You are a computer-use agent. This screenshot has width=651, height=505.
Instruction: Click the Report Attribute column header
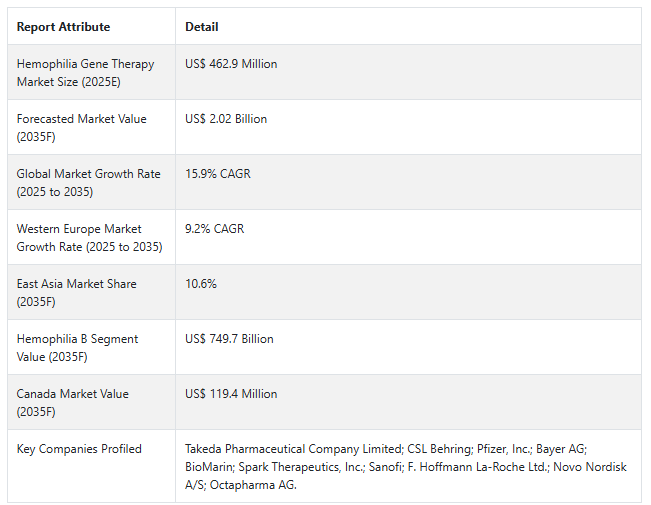point(63,27)
